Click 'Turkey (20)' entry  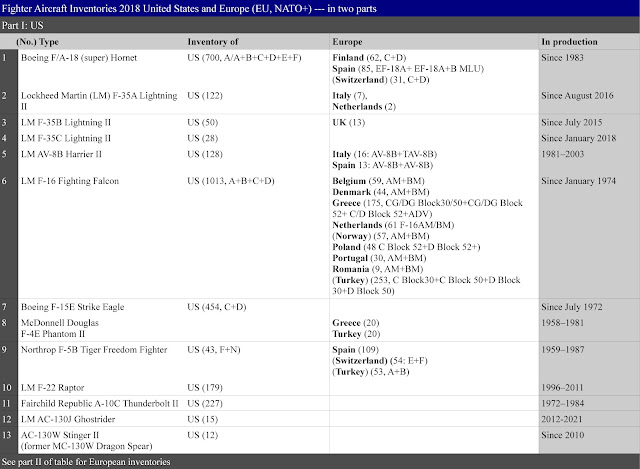point(356,334)
